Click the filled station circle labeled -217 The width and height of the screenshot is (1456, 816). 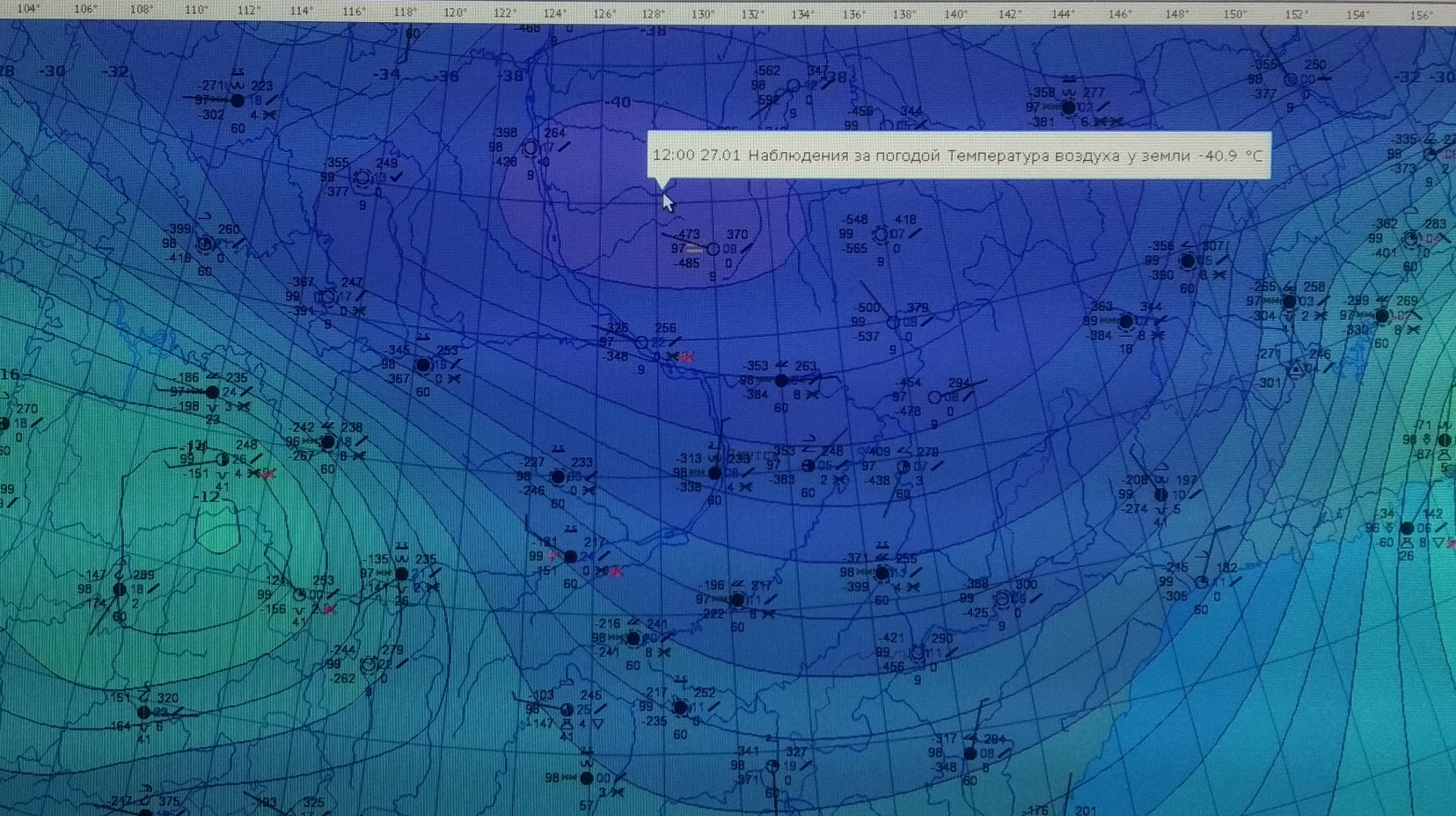680,707
